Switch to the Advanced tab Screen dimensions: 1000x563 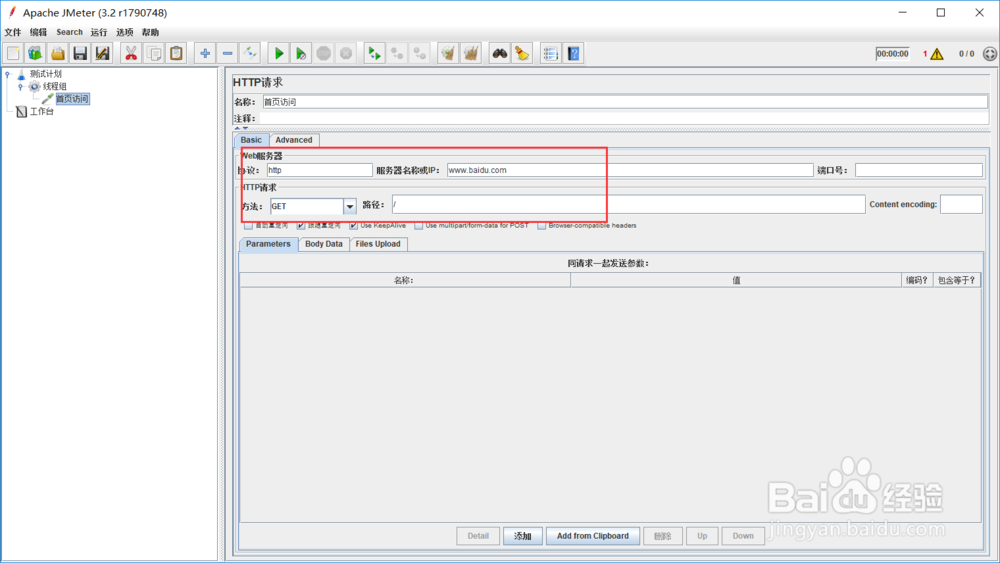pos(294,140)
